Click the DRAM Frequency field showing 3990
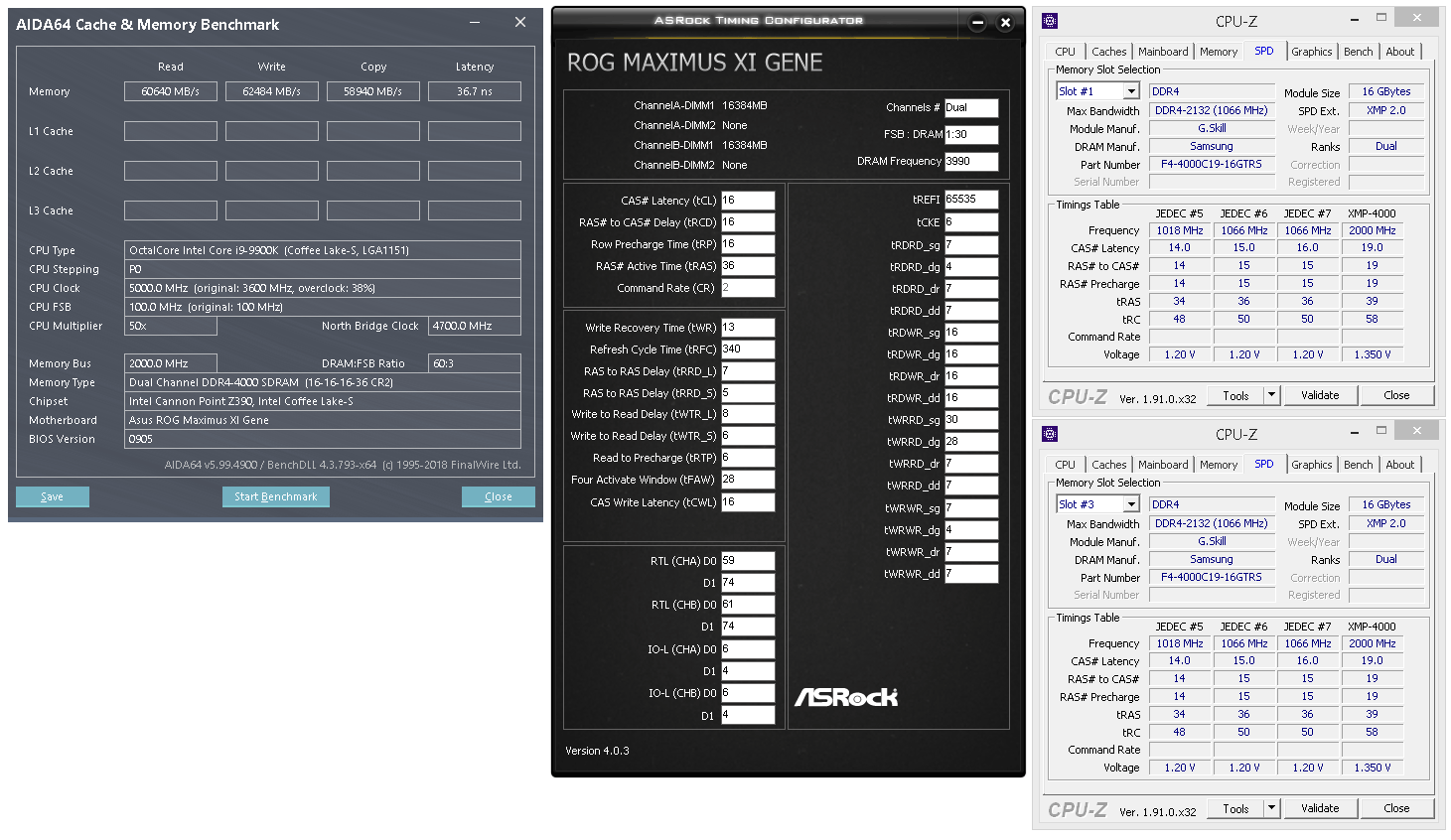The width and height of the screenshot is (1451, 840). click(x=970, y=161)
